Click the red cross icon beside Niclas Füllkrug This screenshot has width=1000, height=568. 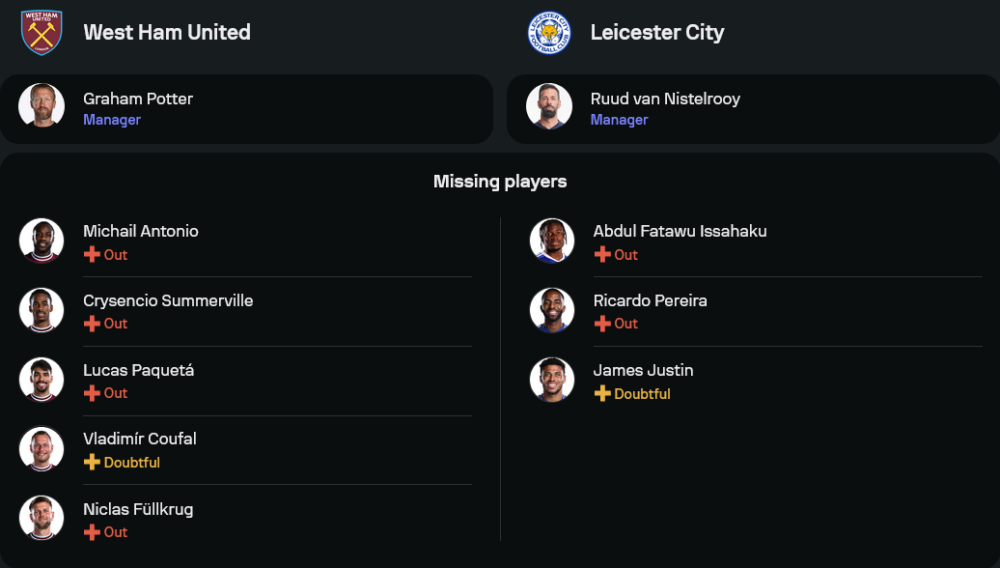coord(92,532)
